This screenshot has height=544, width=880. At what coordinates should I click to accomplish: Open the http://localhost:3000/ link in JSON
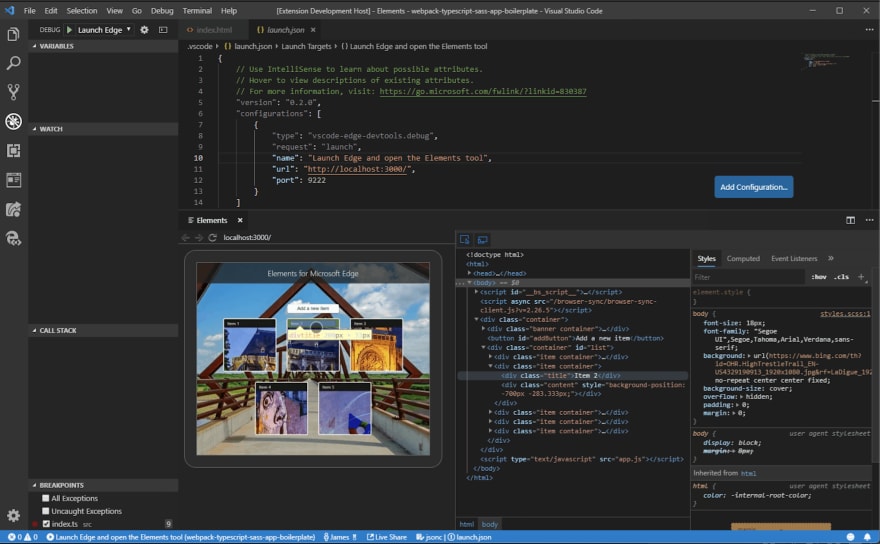[x=357, y=169]
